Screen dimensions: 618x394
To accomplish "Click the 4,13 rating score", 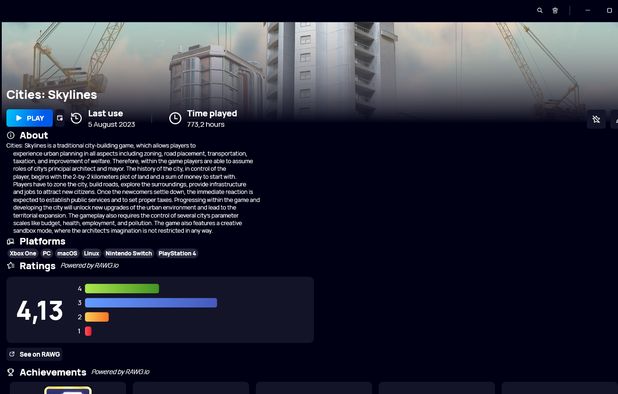I will click(x=40, y=311).
